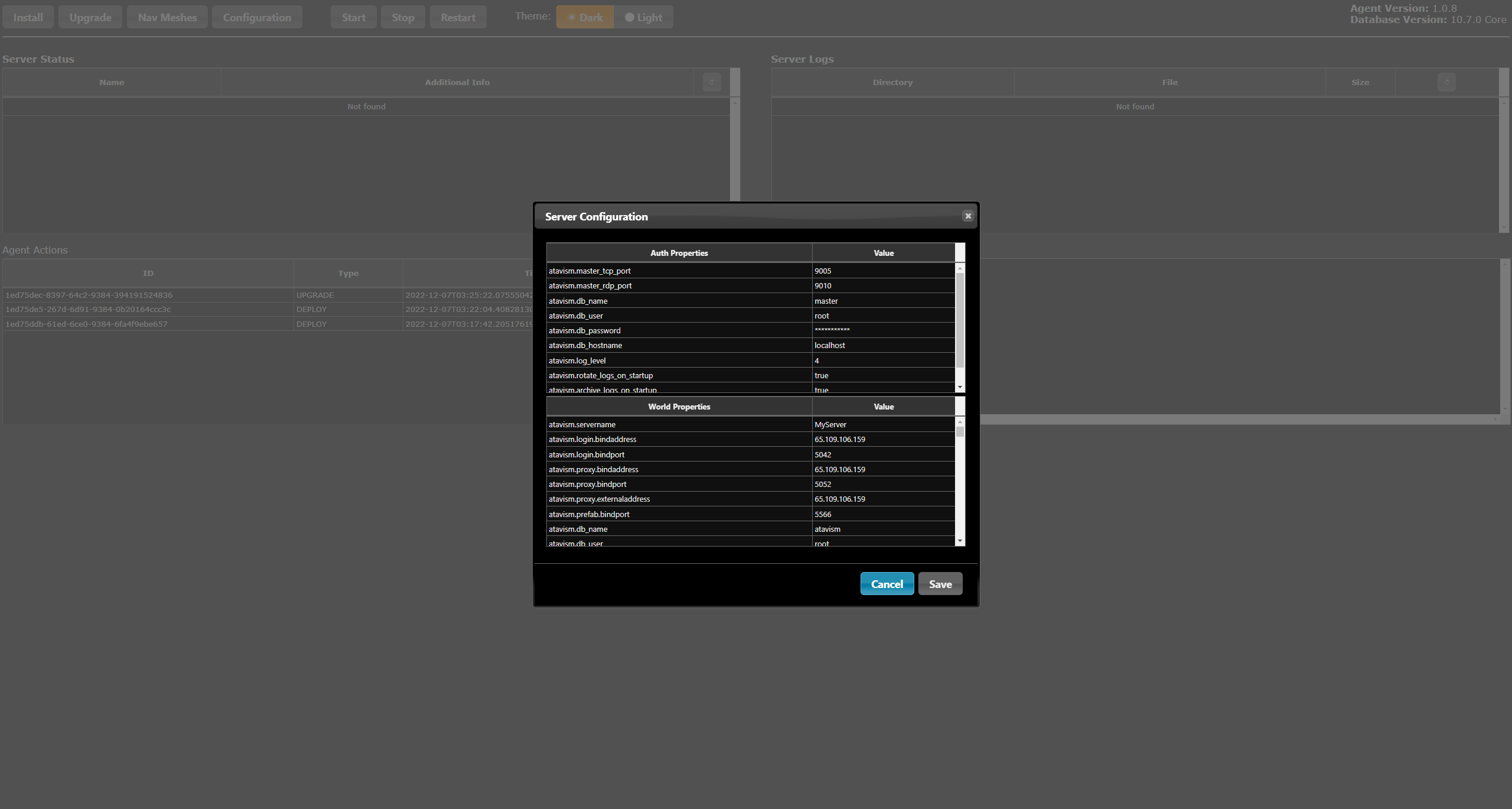Click the World Properties scrollbar thumb

click(960, 432)
